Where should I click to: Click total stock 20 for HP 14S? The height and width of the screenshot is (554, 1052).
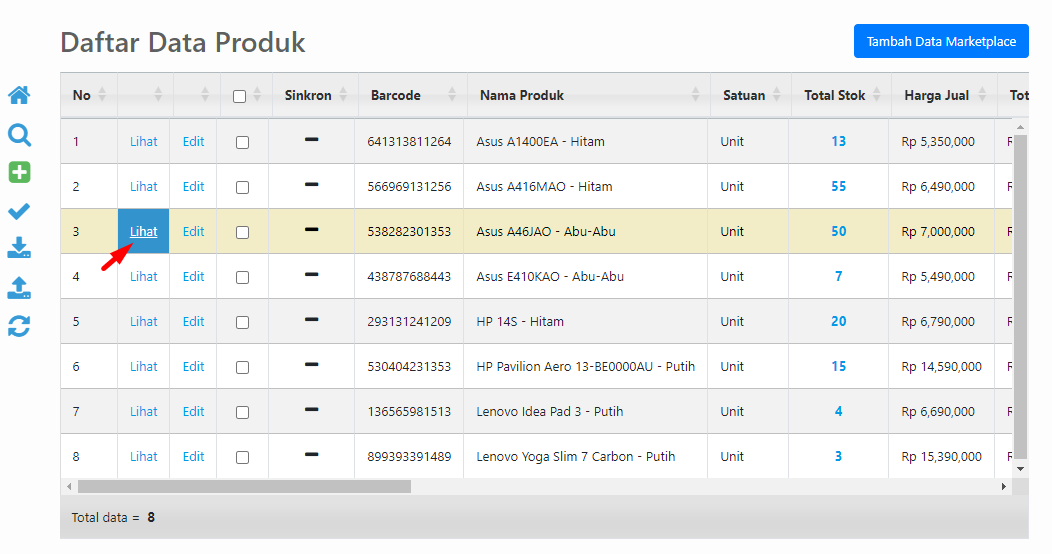tap(839, 321)
